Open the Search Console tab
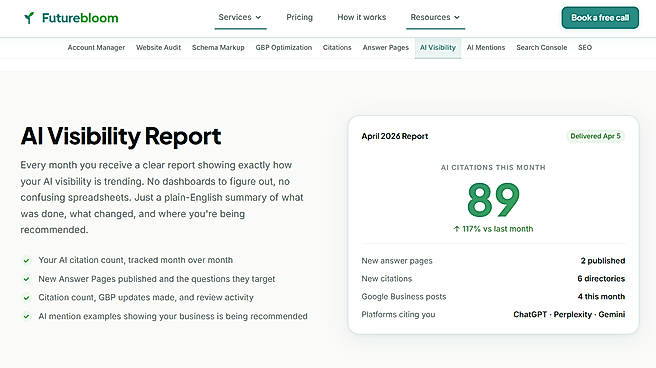This screenshot has height=368, width=656. tap(541, 48)
